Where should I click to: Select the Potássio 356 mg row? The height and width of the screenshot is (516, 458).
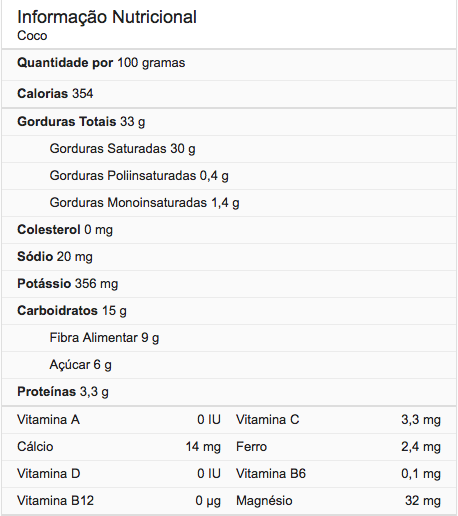pyautogui.click(x=229, y=284)
